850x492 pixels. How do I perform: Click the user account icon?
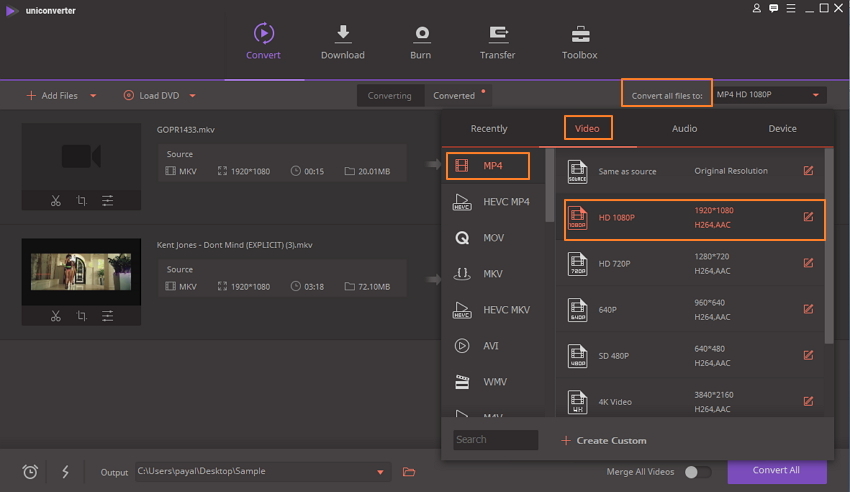(x=756, y=8)
